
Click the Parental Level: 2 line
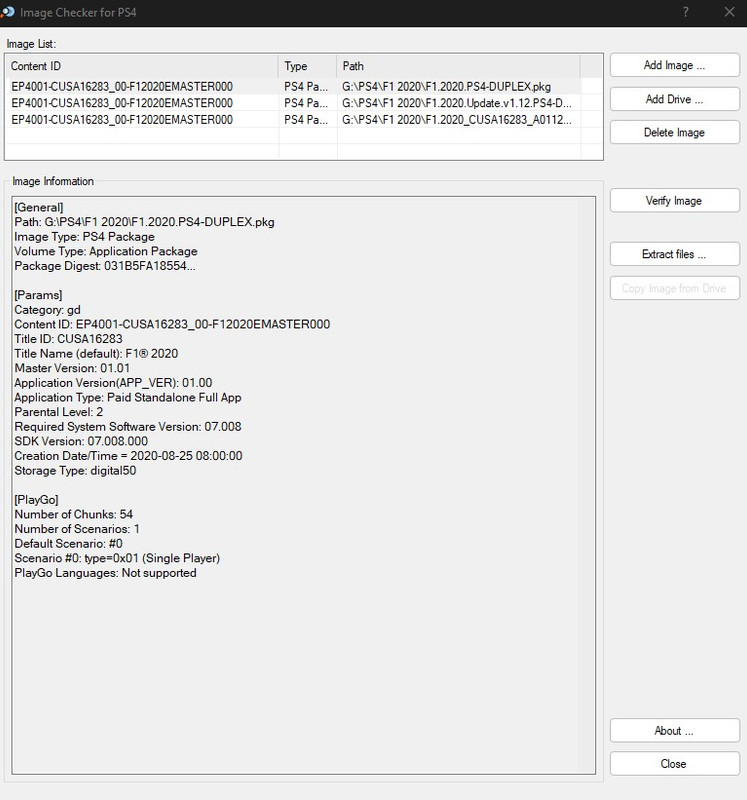tap(59, 412)
